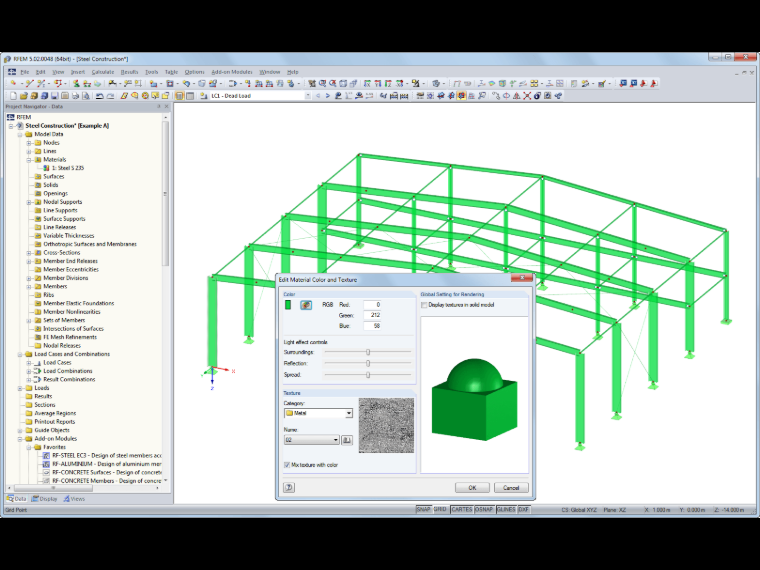This screenshot has width=760, height=570.
Task: Toggle SNAP in status bar
Action: [423, 509]
